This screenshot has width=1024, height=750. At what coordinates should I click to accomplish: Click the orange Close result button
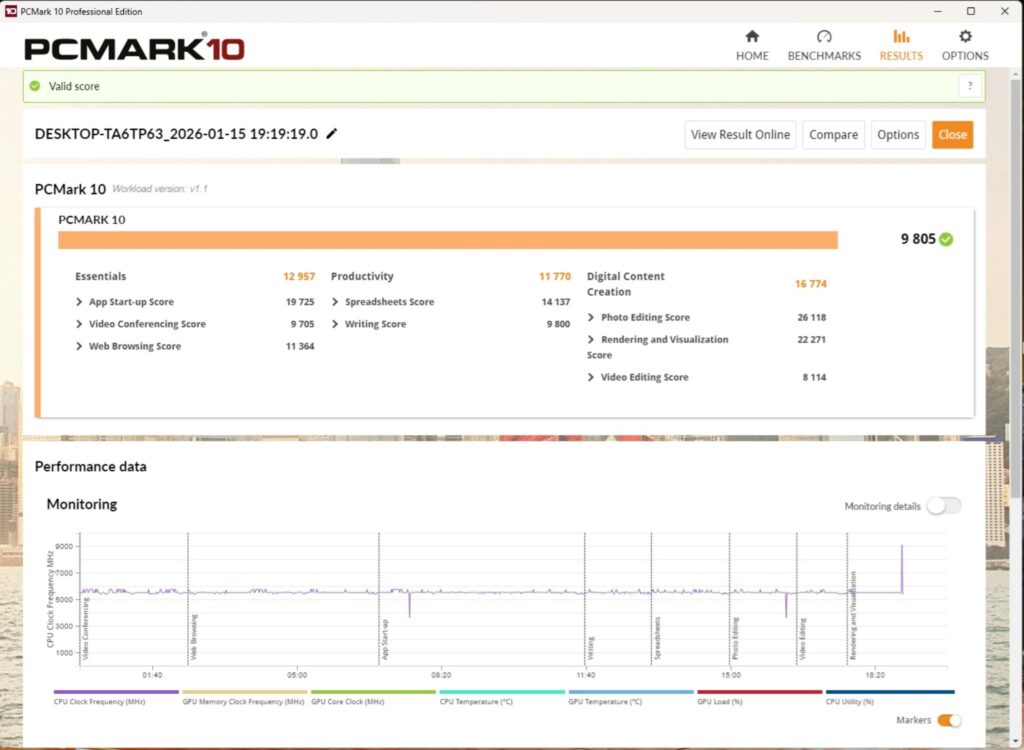(952, 135)
